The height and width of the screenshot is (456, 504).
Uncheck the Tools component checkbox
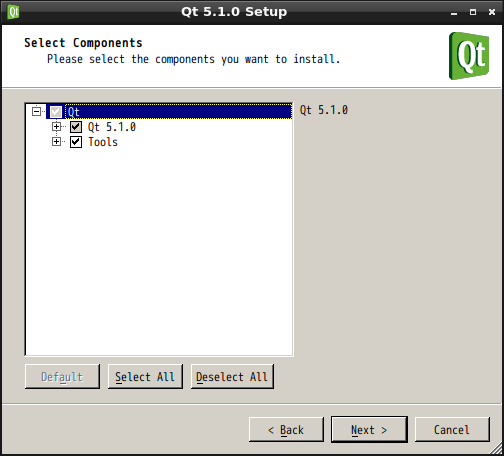point(76,142)
